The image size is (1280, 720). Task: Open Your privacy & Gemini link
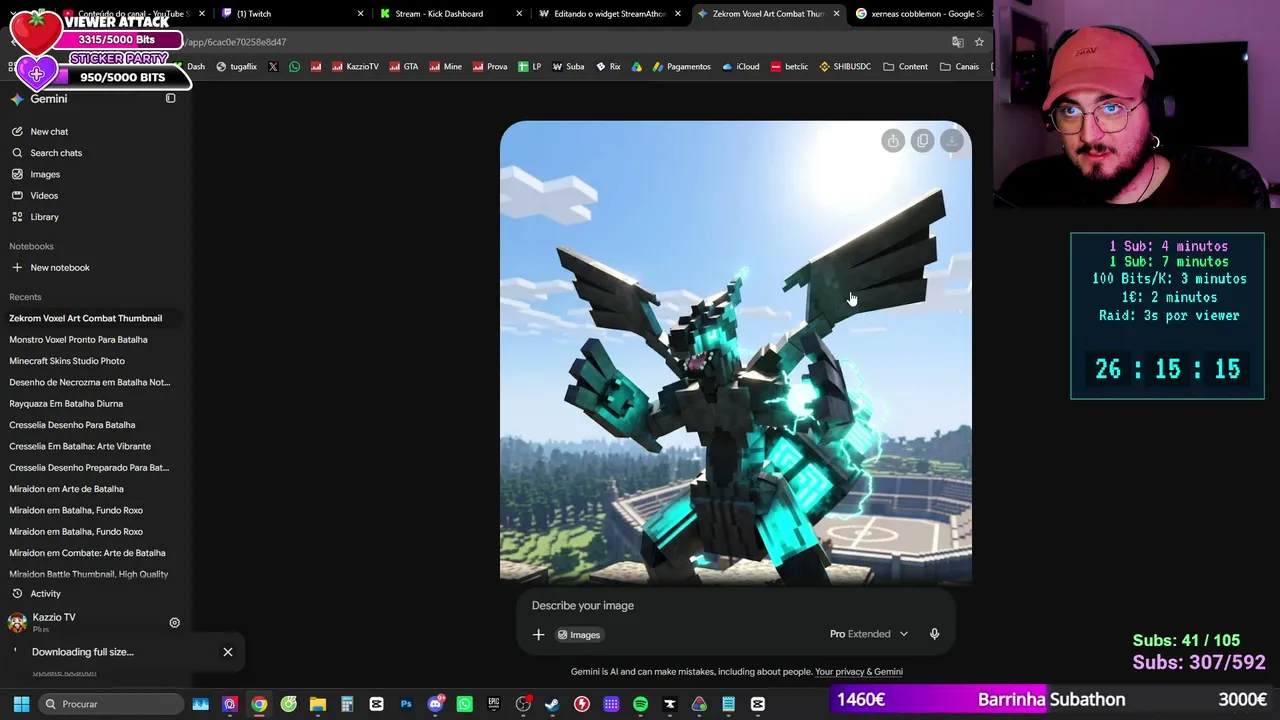point(859,672)
